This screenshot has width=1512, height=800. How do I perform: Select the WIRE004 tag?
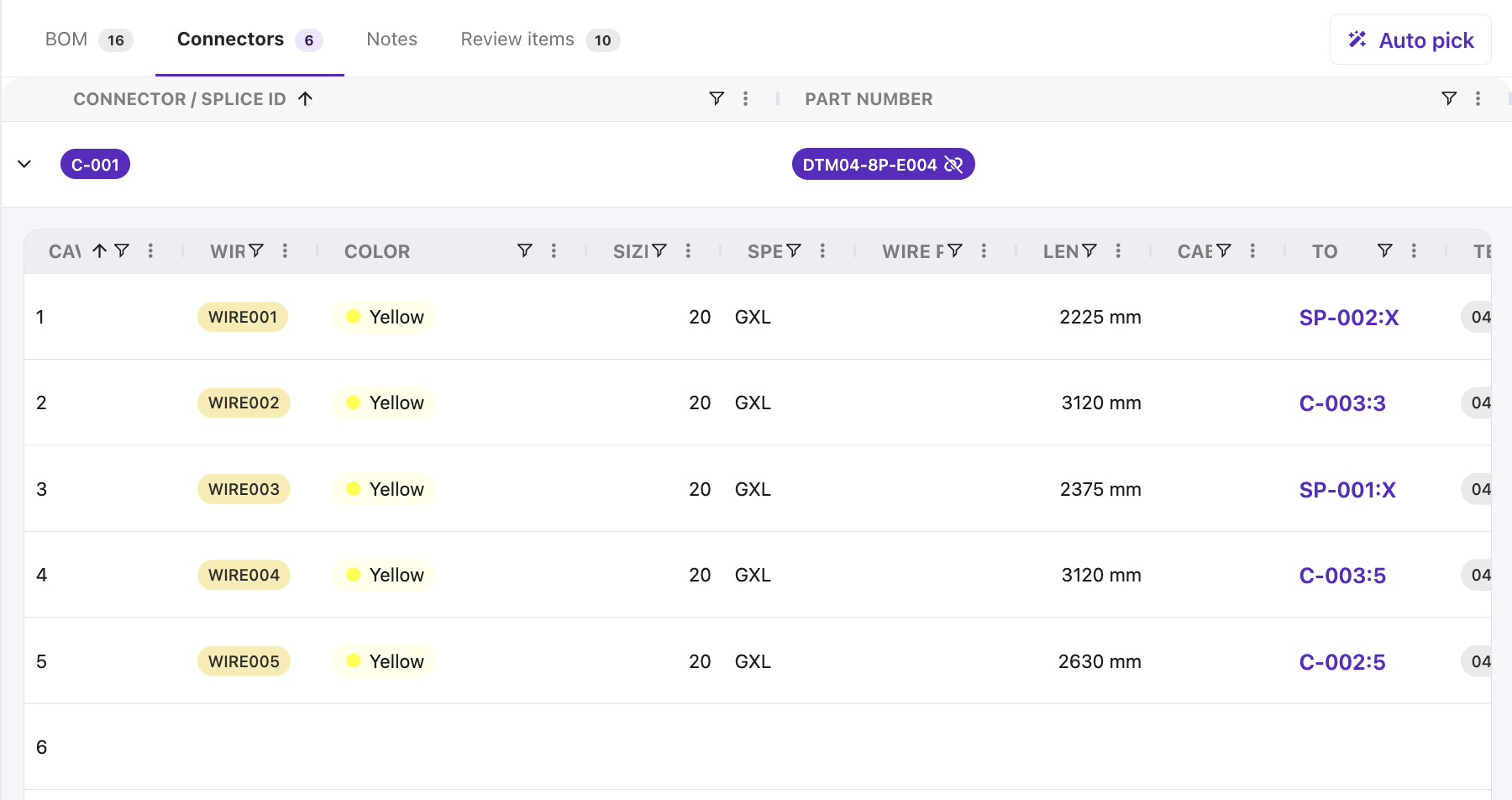[x=244, y=575]
